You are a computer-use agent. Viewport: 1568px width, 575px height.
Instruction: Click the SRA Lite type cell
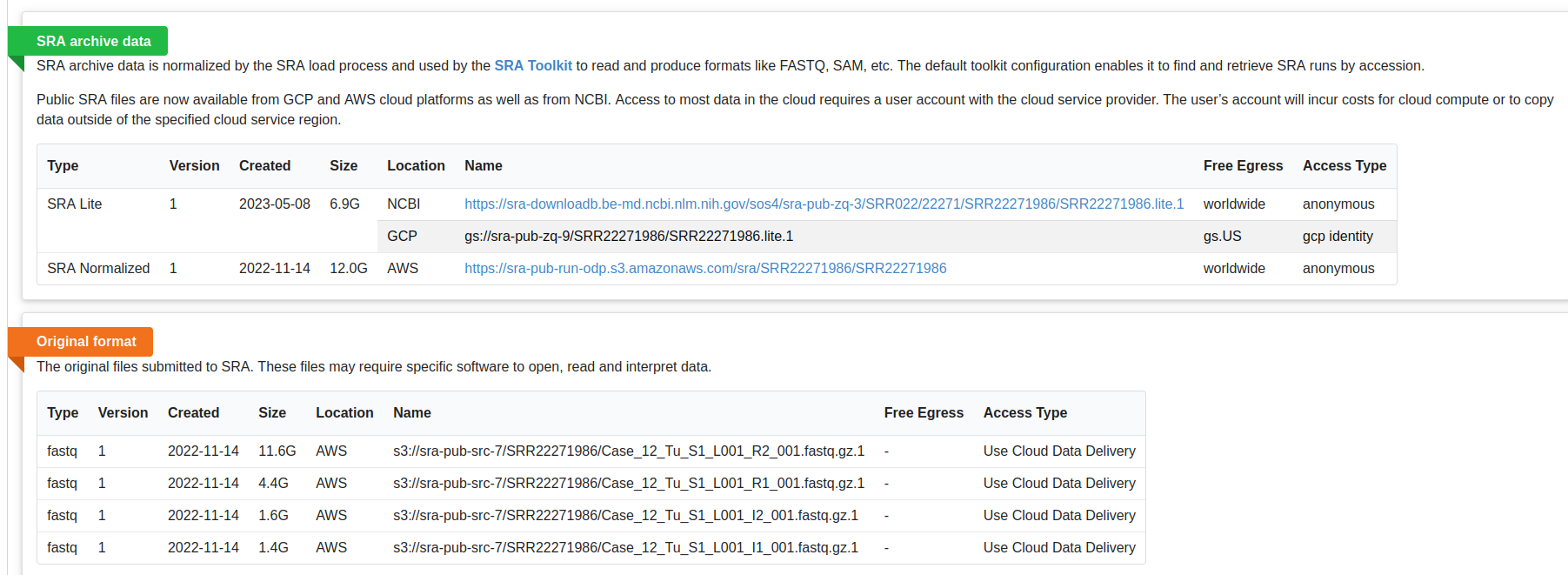pos(75,204)
